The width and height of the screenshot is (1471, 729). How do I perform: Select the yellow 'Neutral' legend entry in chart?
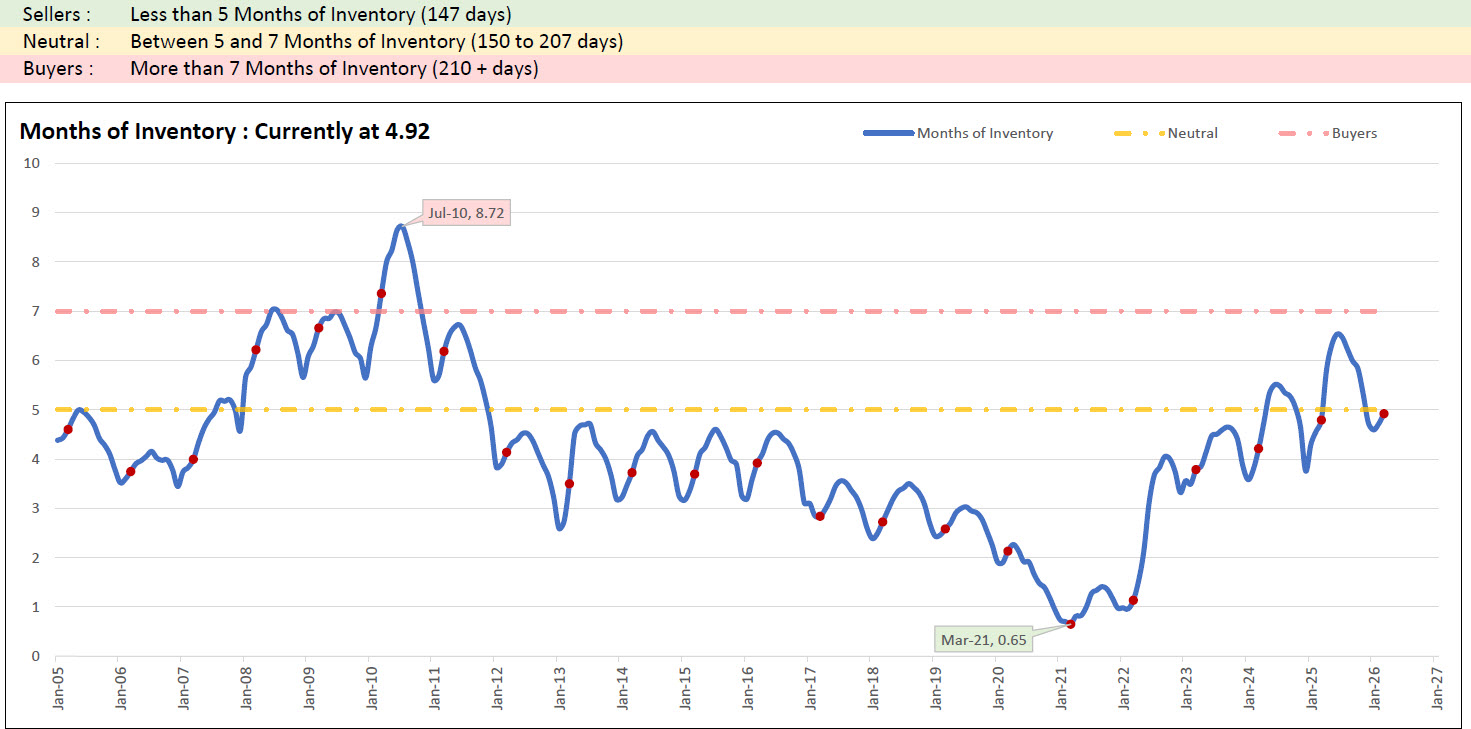[x=1192, y=133]
